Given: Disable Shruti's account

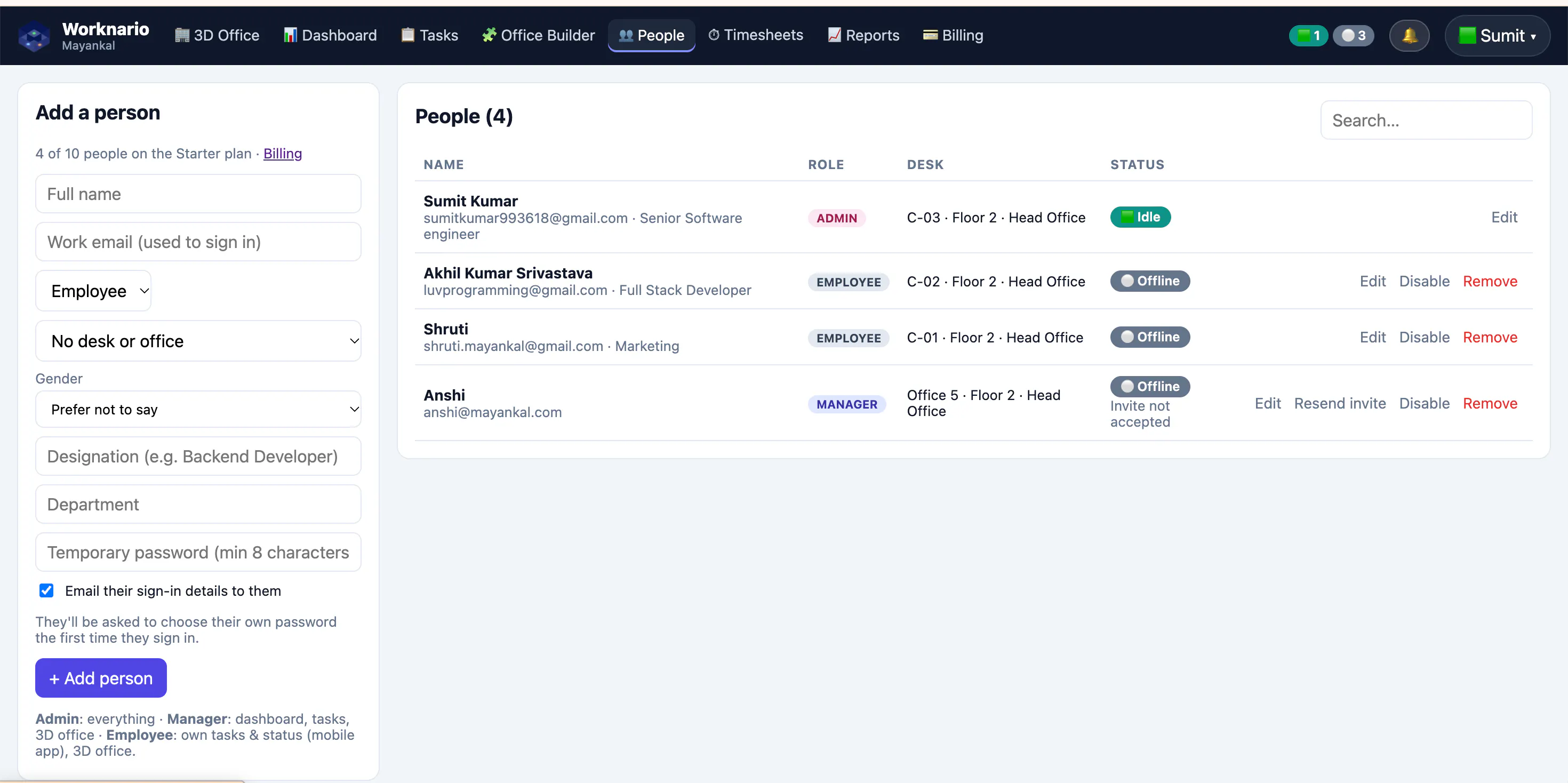Looking at the screenshot, I should (1425, 337).
